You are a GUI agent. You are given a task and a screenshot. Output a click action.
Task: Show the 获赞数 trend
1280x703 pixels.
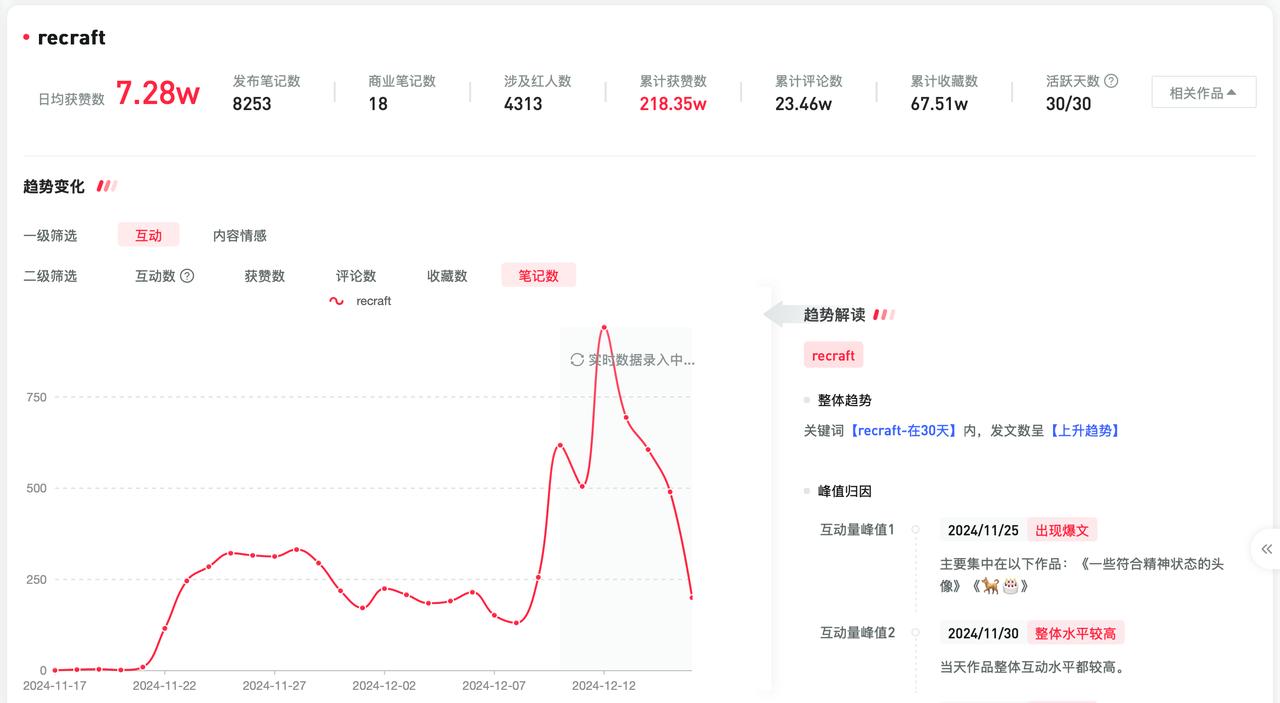click(265, 276)
